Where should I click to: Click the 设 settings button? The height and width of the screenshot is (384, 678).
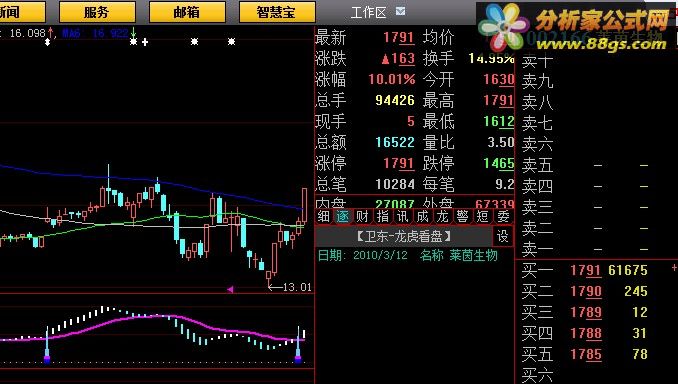coord(502,236)
